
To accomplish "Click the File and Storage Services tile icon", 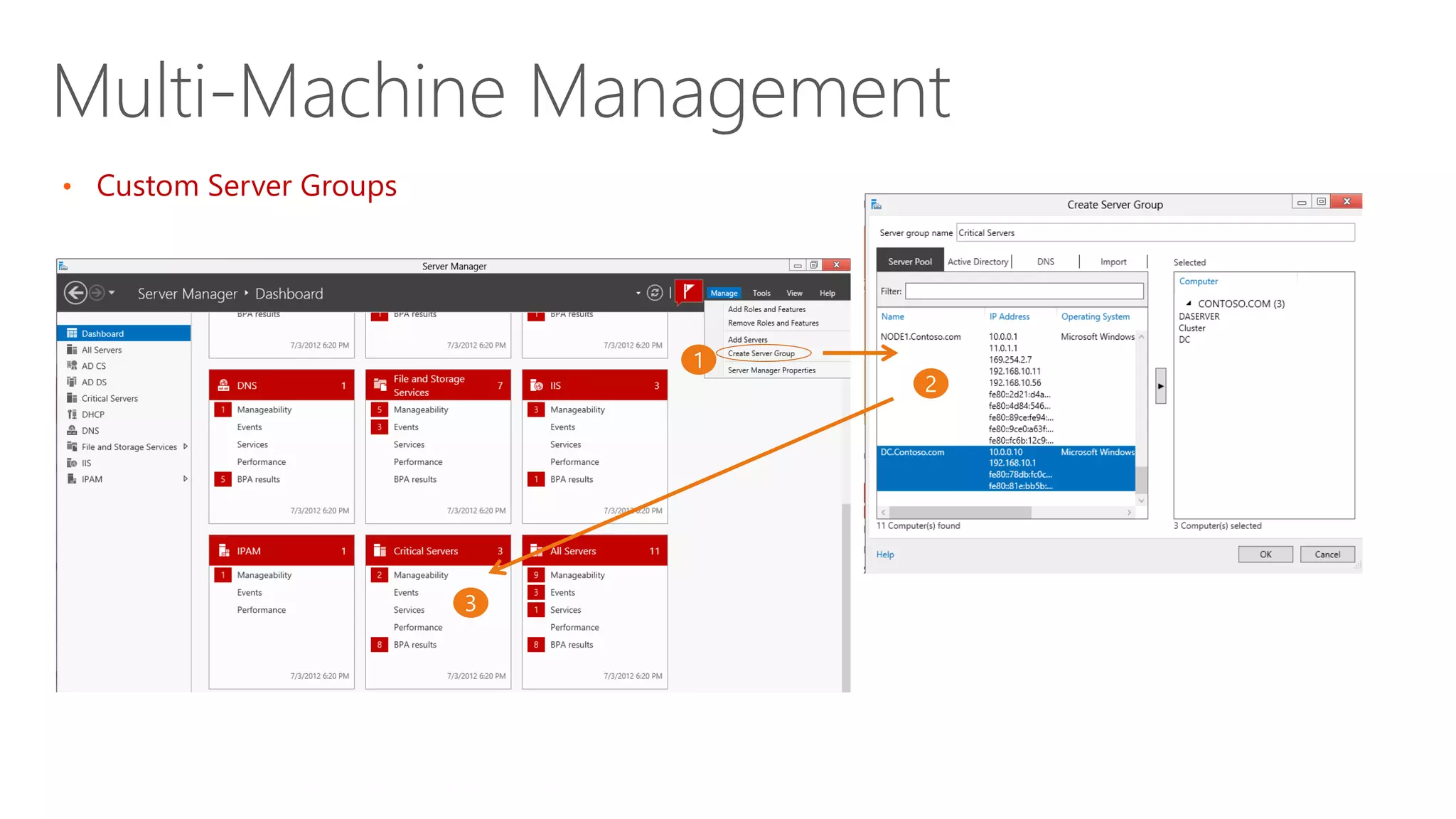I will point(380,385).
